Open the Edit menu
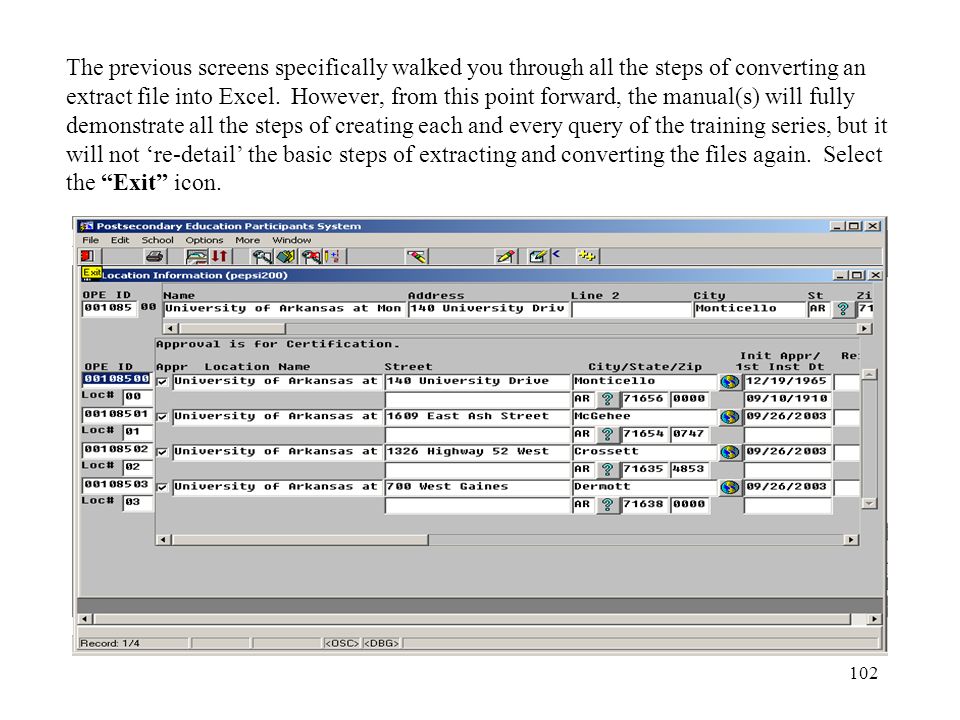The image size is (960, 720). coord(120,240)
